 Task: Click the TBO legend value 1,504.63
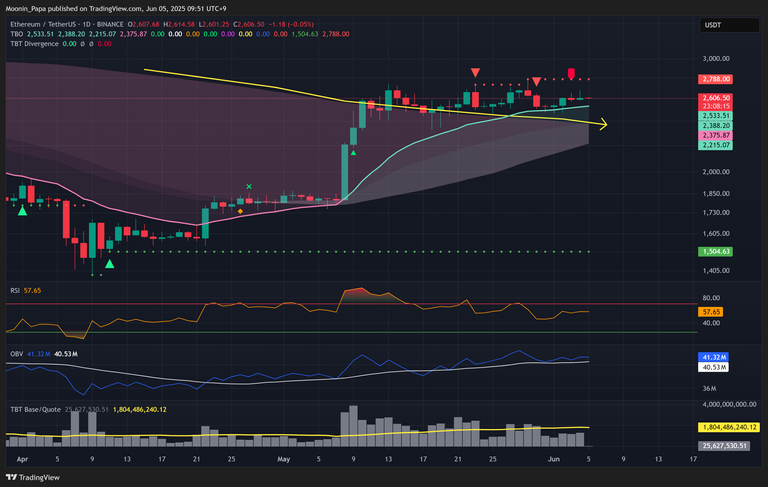coord(305,34)
